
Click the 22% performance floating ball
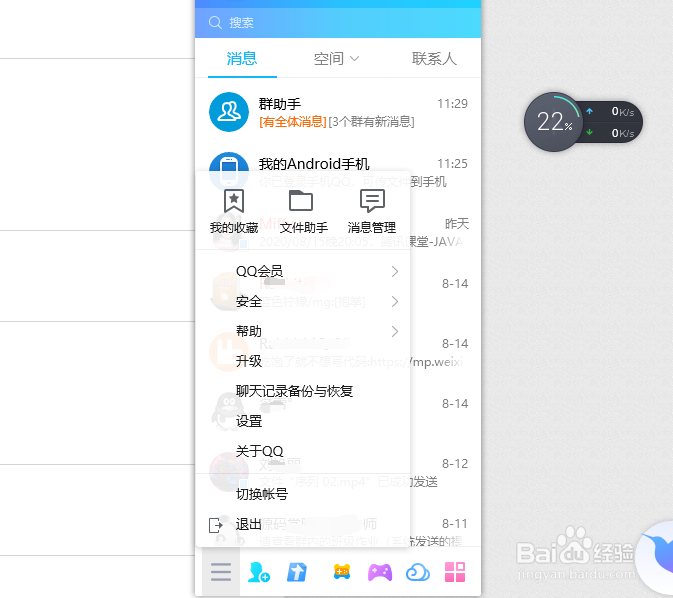[x=553, y=122]
